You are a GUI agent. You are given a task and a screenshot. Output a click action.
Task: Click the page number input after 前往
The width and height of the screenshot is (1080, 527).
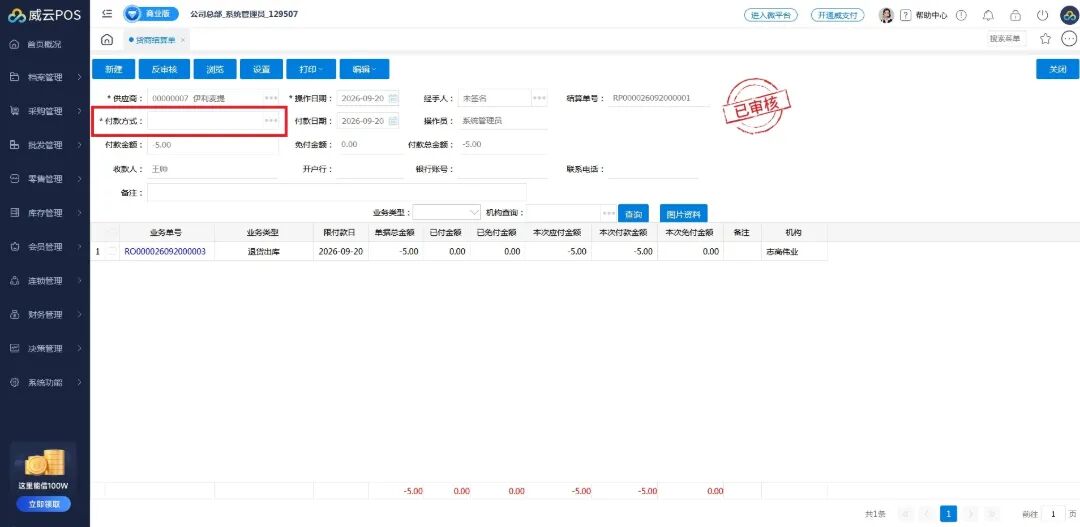click(x=1052, y=514)
